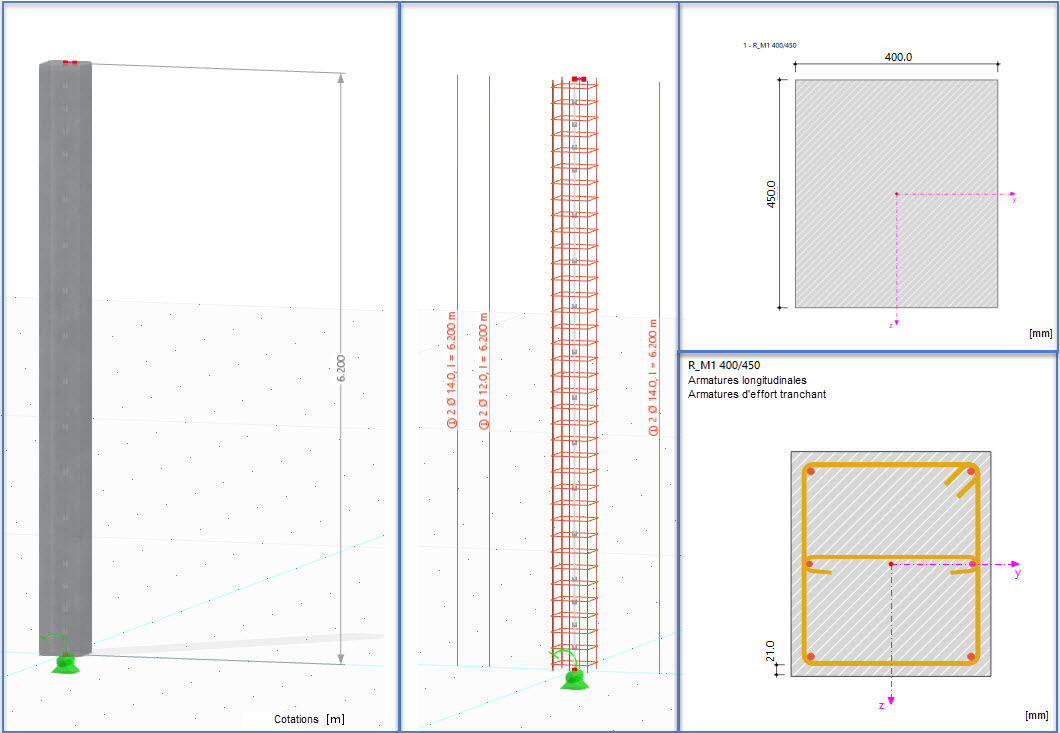Click 'Armatures d'effort tranchant' text
Image resolution: width=1060 pixels, height=733 pixels.
pyautogui.click(x=757, y=394)
